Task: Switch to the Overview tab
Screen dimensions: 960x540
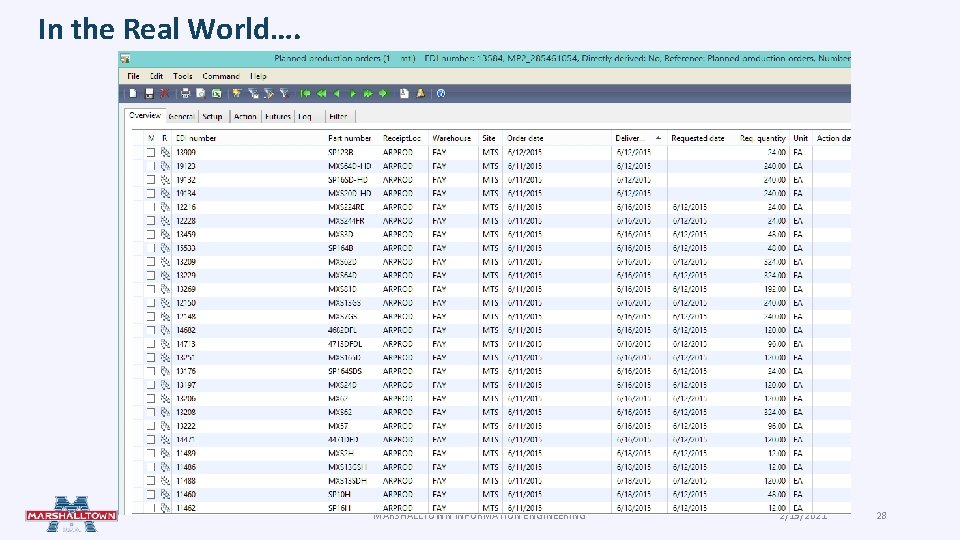Action: [x=144, y=116]
